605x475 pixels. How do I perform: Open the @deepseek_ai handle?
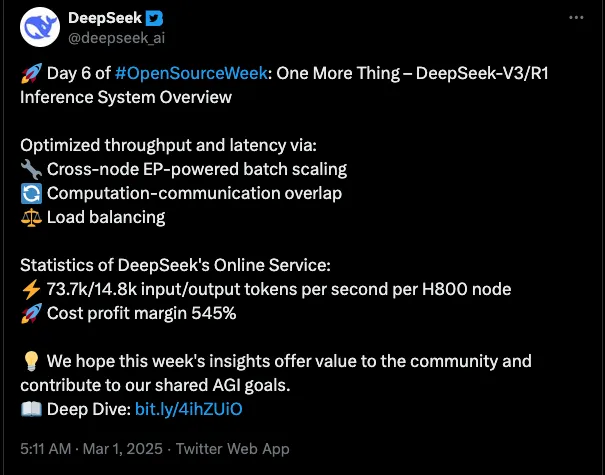pos(117,38)
